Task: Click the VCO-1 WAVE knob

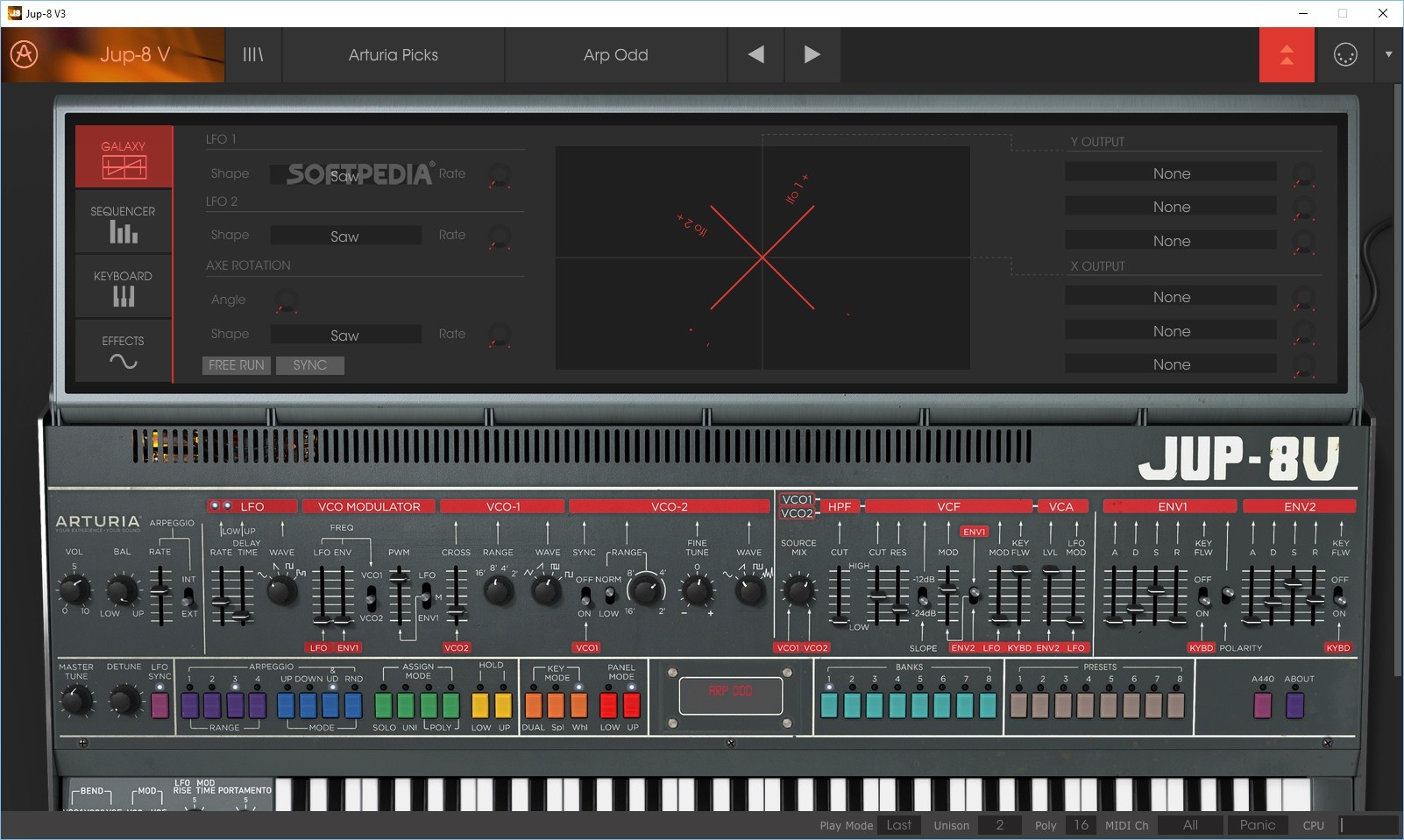Action: coord(547,590)
